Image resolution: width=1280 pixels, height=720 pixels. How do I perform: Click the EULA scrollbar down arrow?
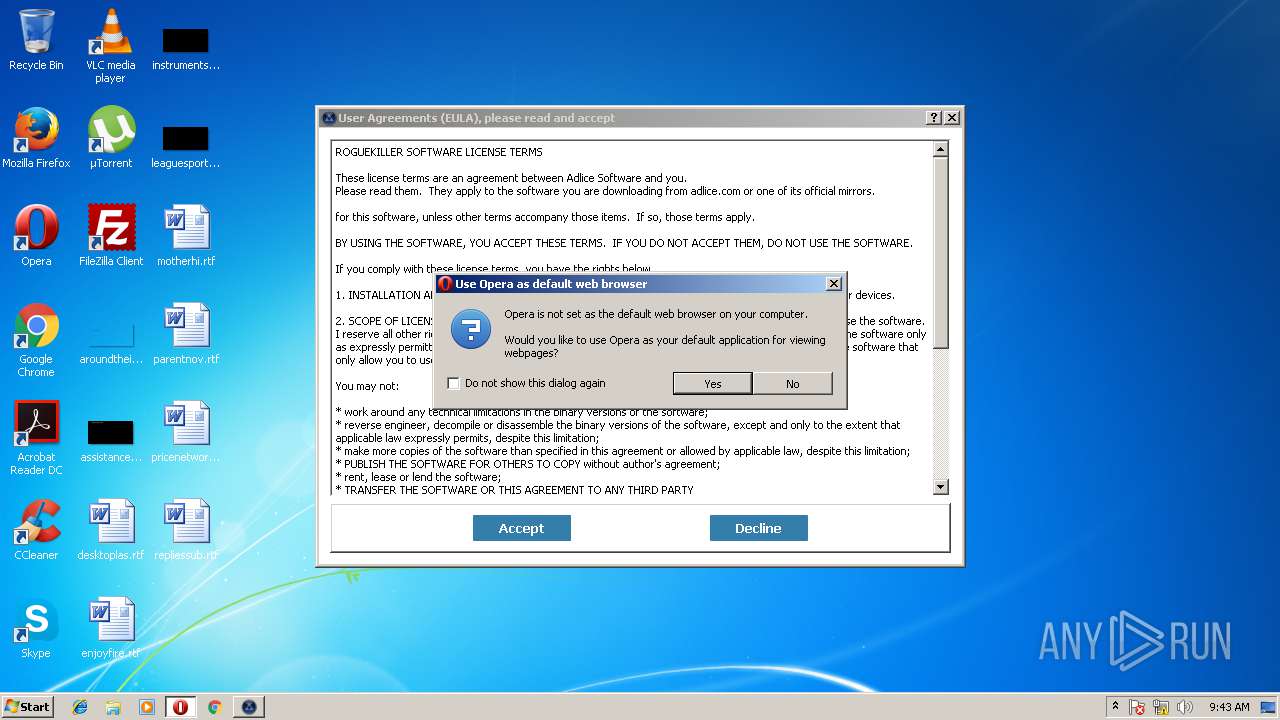point(940,487)
